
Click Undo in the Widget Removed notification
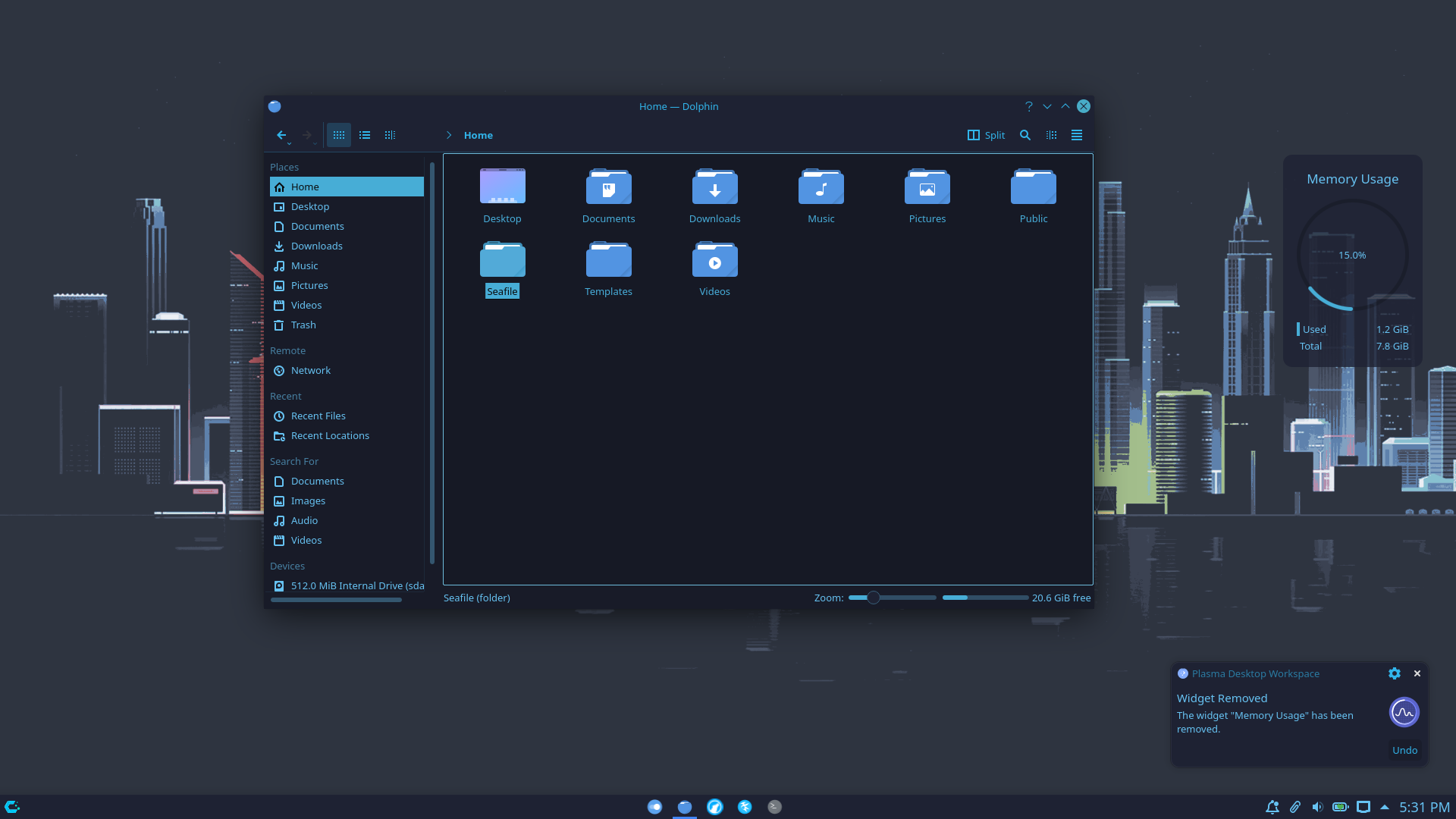coord(1404,750)
